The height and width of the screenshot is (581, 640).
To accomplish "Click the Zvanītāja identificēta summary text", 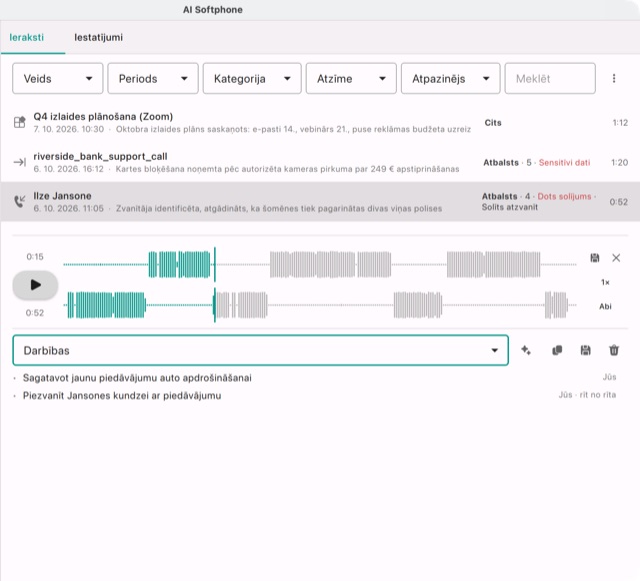I will [279, 209].
